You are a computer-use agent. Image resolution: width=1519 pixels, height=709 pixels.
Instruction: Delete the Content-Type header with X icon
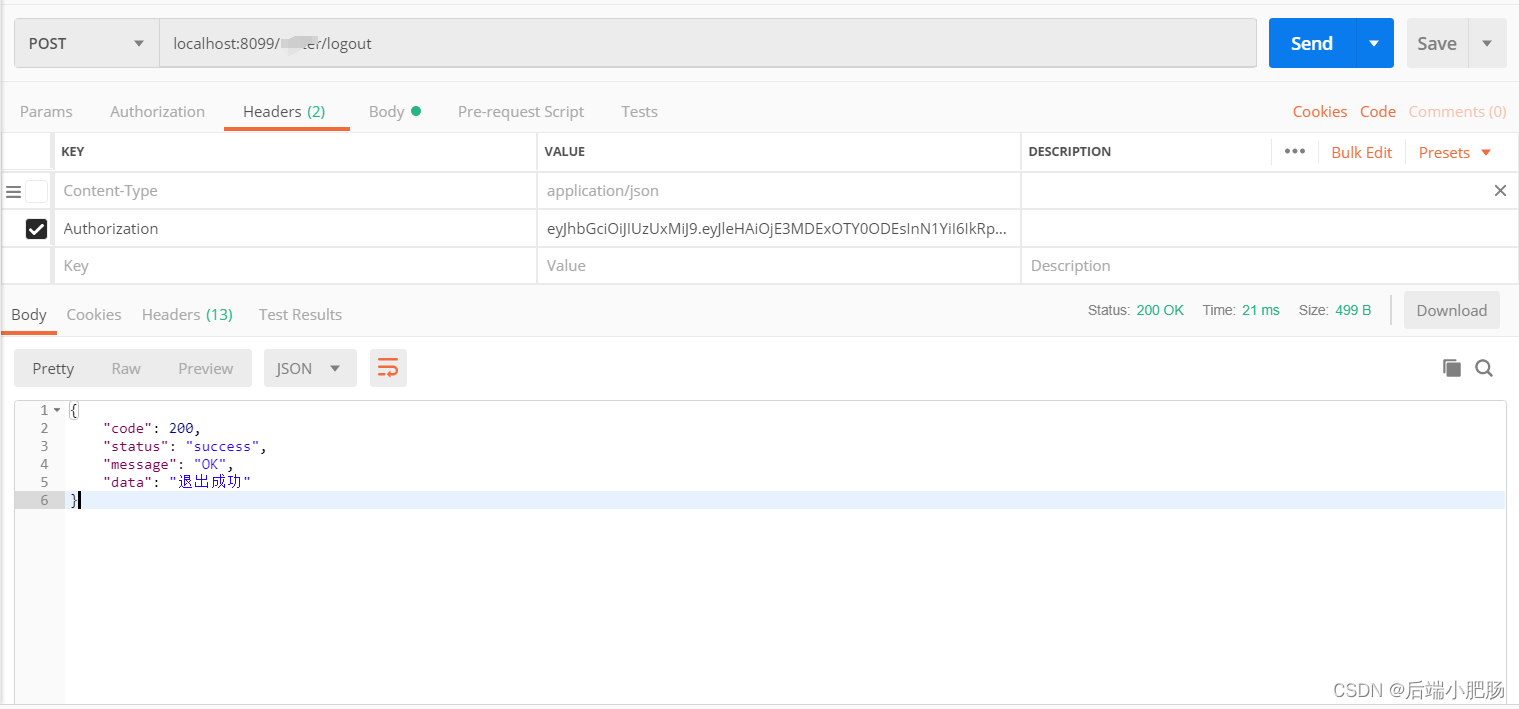point(1500,190)
